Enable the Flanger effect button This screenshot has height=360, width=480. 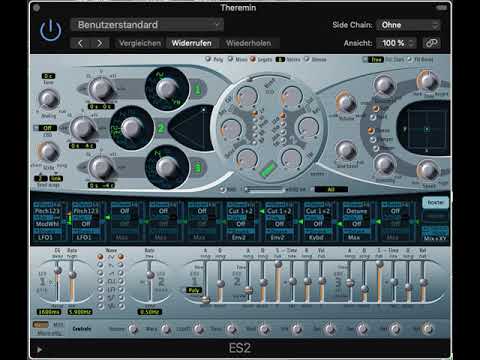[x=373, y=139]
